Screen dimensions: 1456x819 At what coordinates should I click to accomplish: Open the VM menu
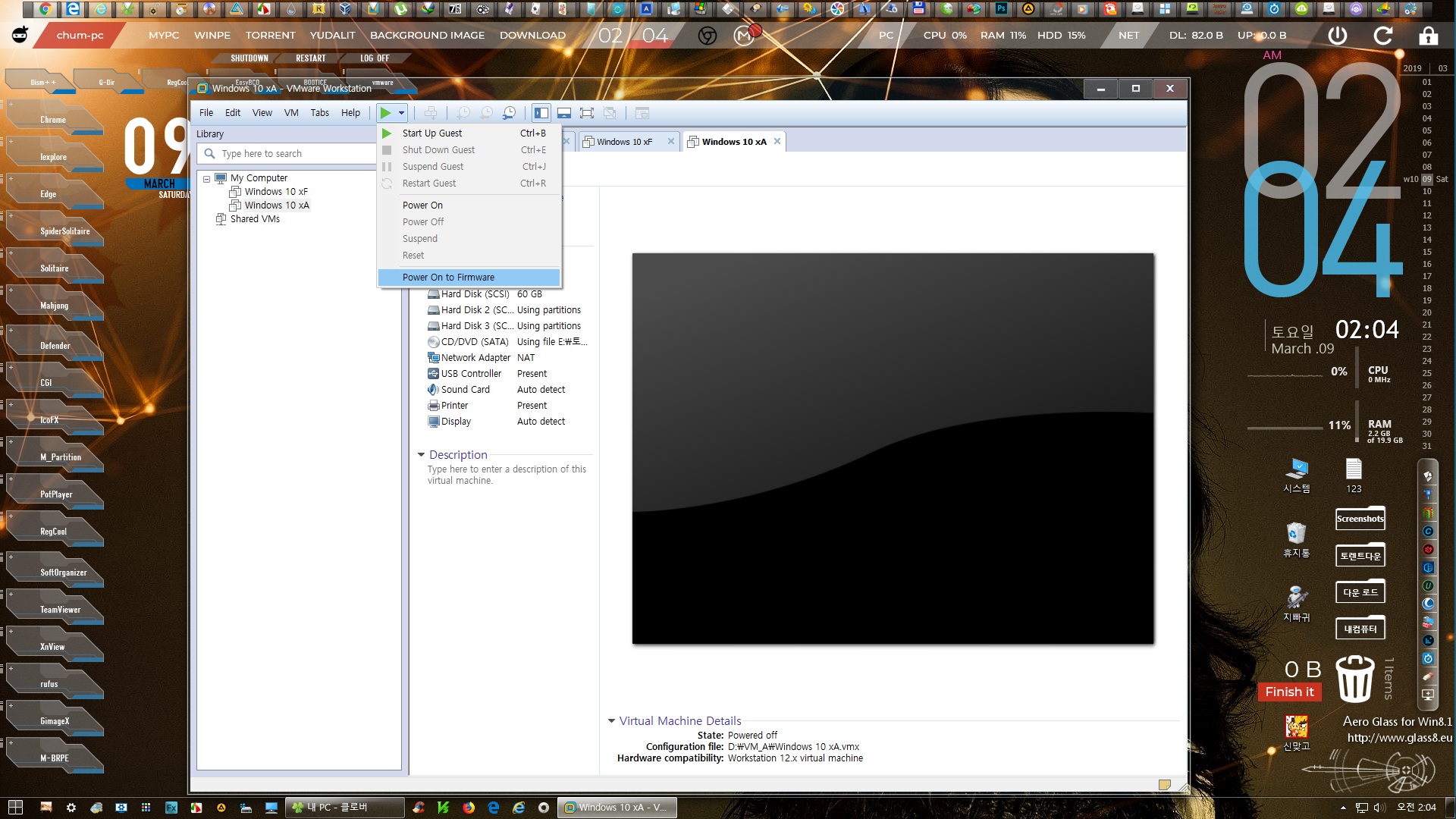pos(291,113)
